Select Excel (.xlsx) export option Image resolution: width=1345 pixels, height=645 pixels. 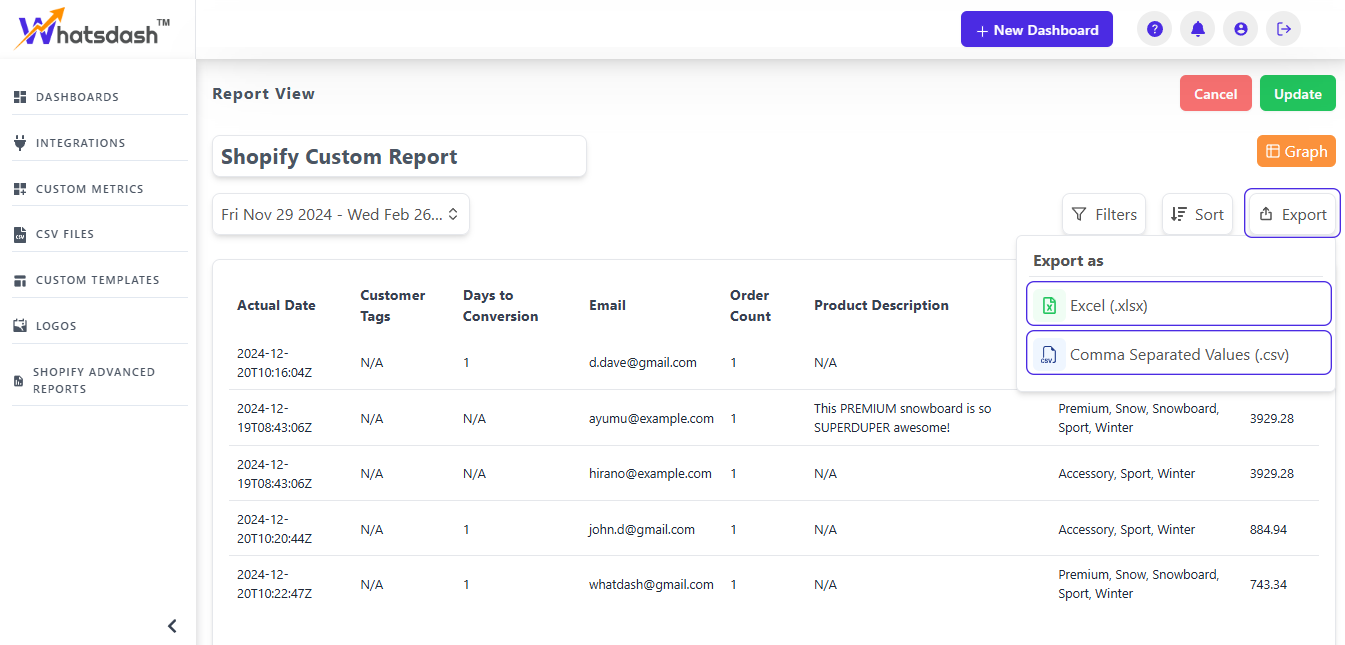pyautogui.click(x=1179, y=304)
